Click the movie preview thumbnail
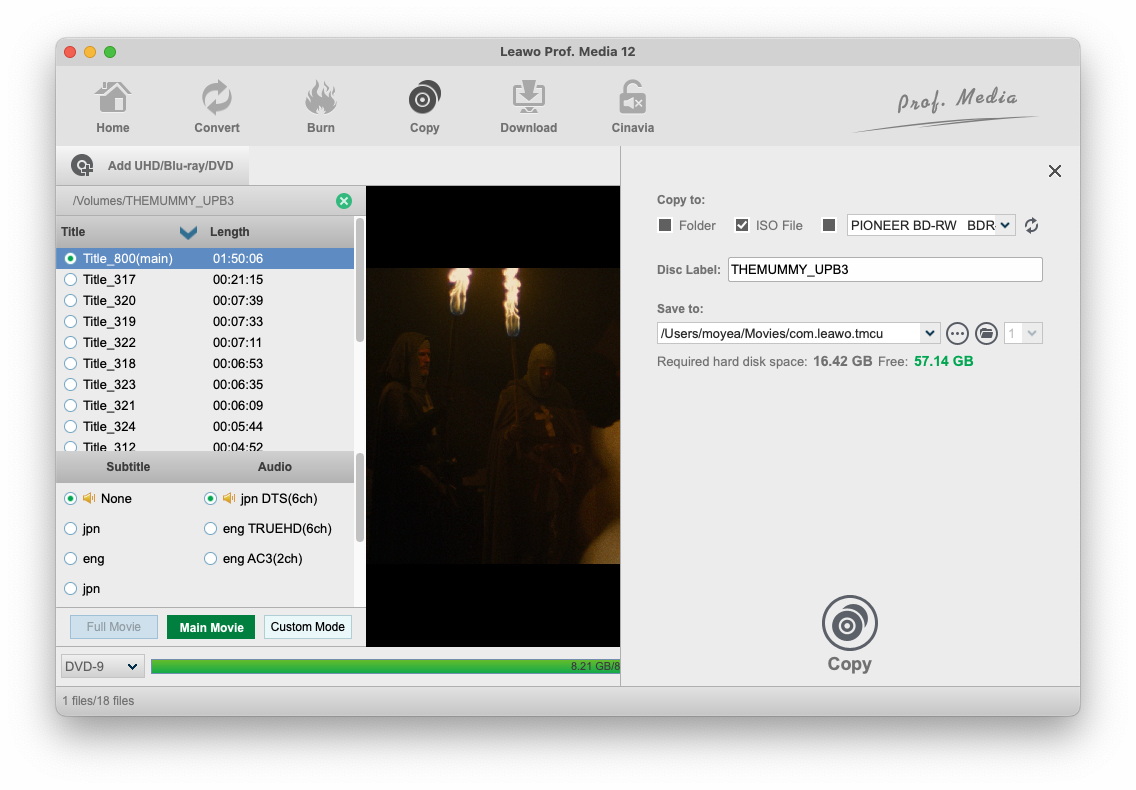1136x790 pixels. (493, 416)
